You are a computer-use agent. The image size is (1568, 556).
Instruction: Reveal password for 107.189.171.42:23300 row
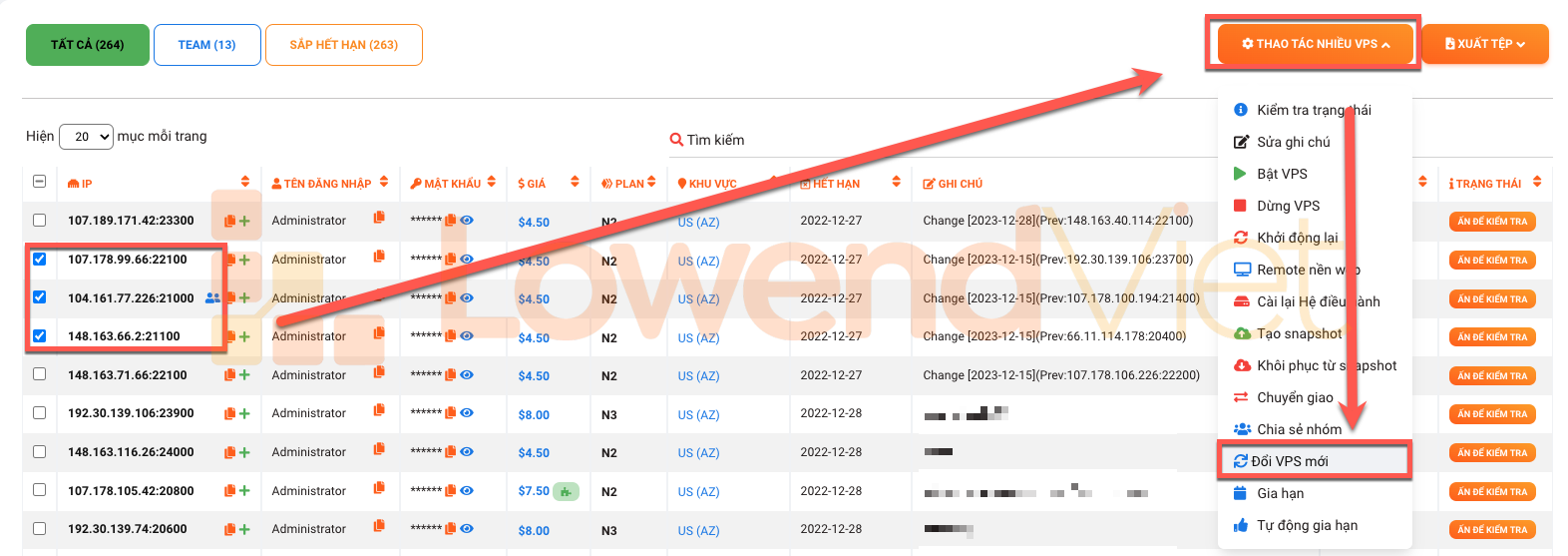(467, 220)
